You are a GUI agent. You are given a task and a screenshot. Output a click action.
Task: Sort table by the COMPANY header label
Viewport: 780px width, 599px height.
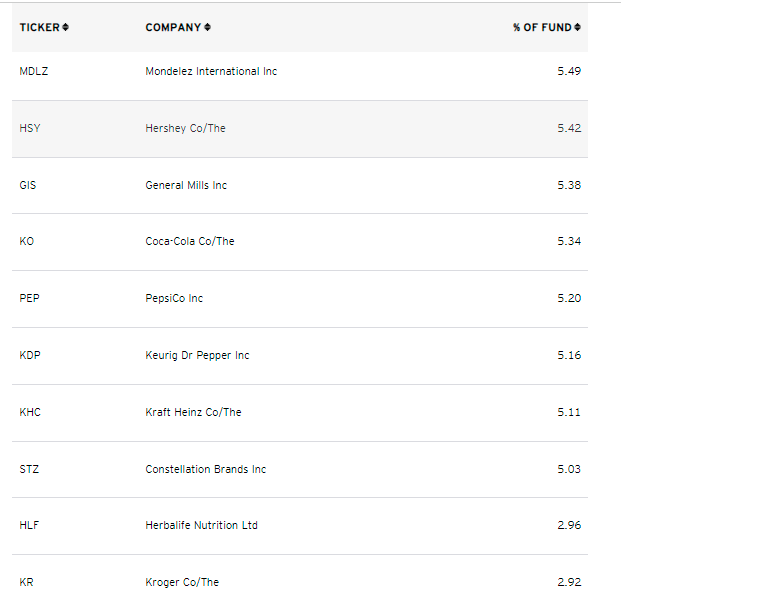tap(173, 27)
